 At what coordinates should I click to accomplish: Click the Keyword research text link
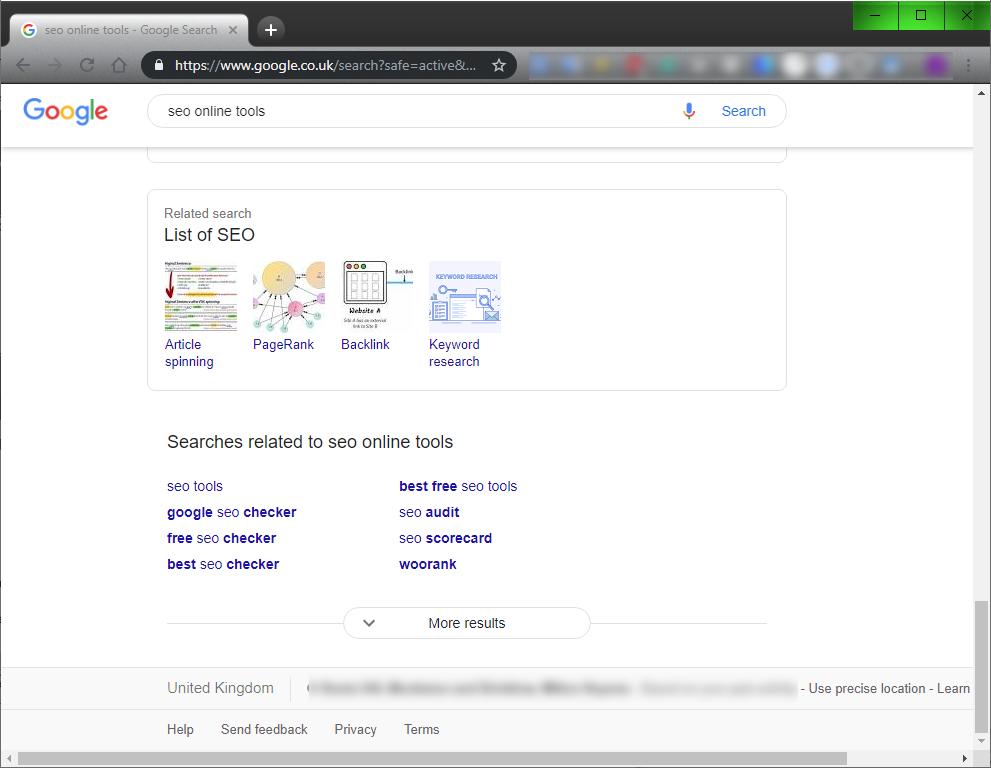point(454,353)
